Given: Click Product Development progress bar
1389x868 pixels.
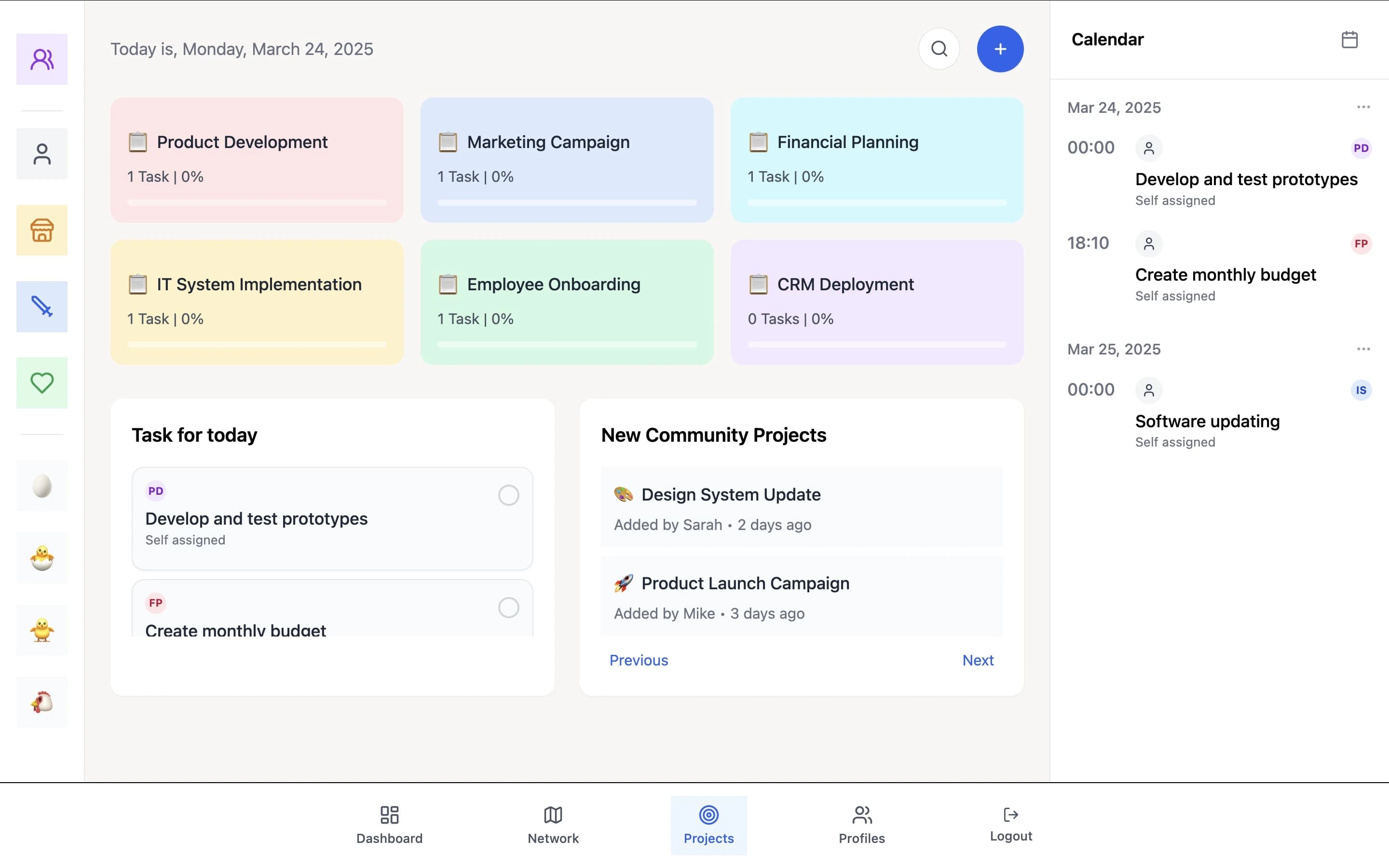Looking at the screenshot, I should (x=257, y=203).
